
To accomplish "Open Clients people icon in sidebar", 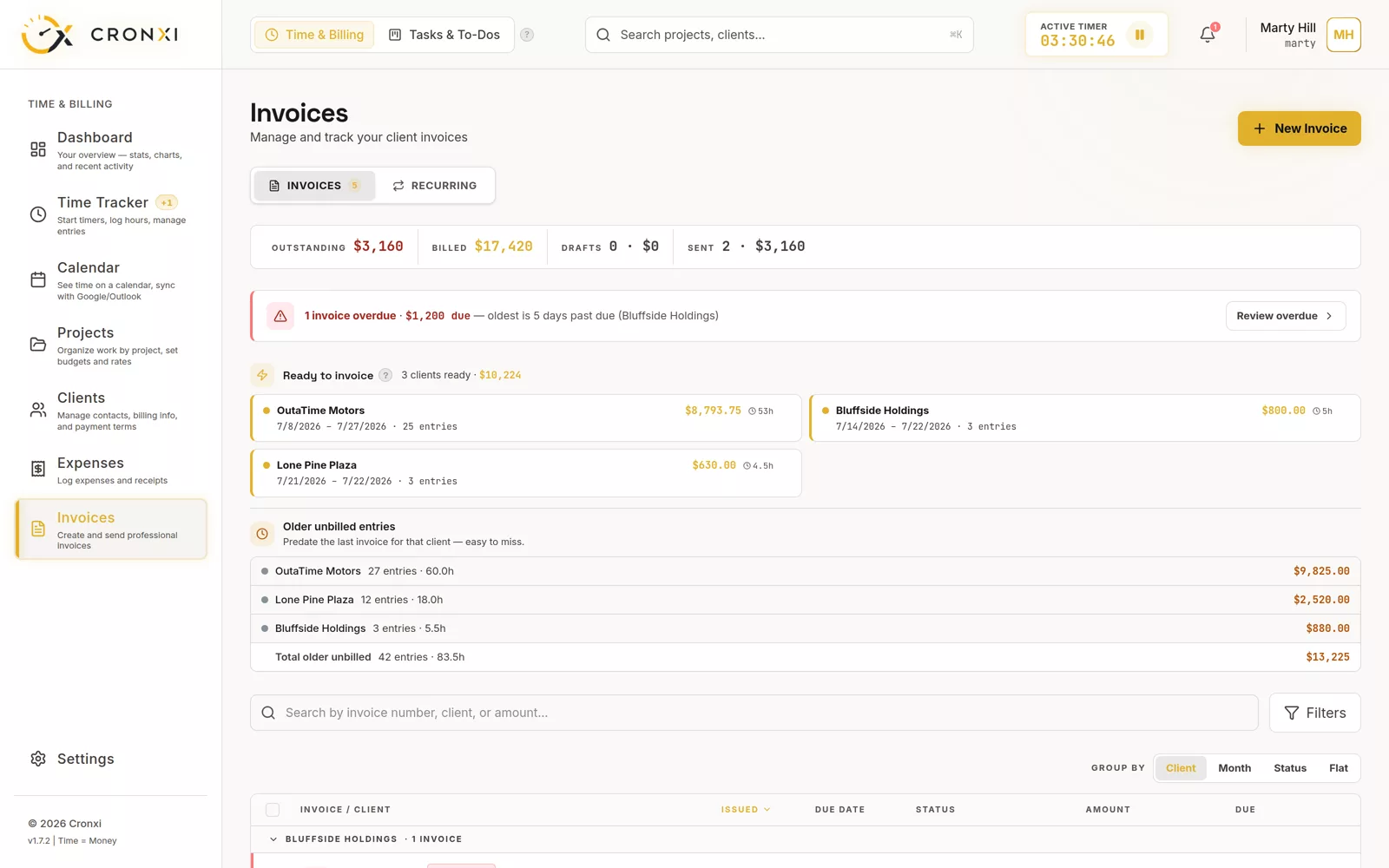I will pyautogui.click(x=38, y=410).
